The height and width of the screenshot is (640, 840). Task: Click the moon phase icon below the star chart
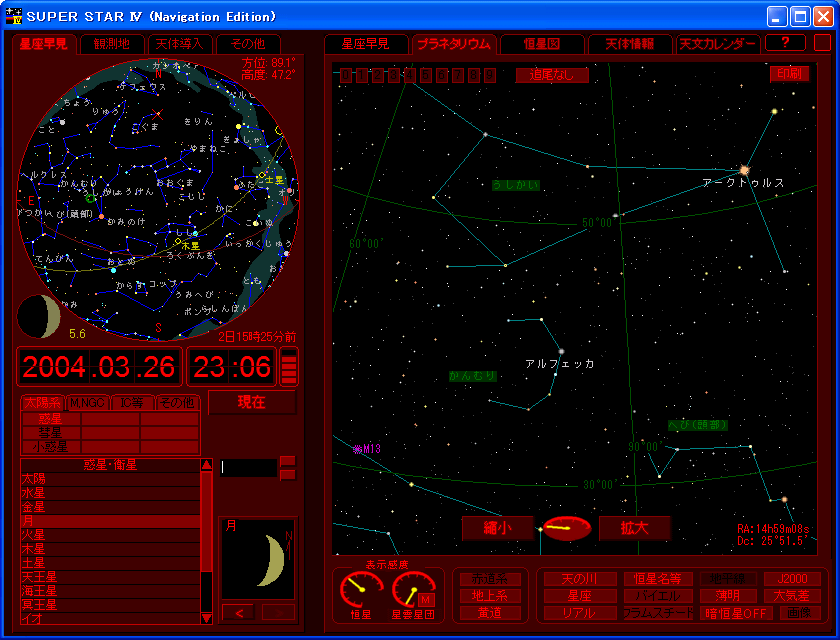point(39,316)
